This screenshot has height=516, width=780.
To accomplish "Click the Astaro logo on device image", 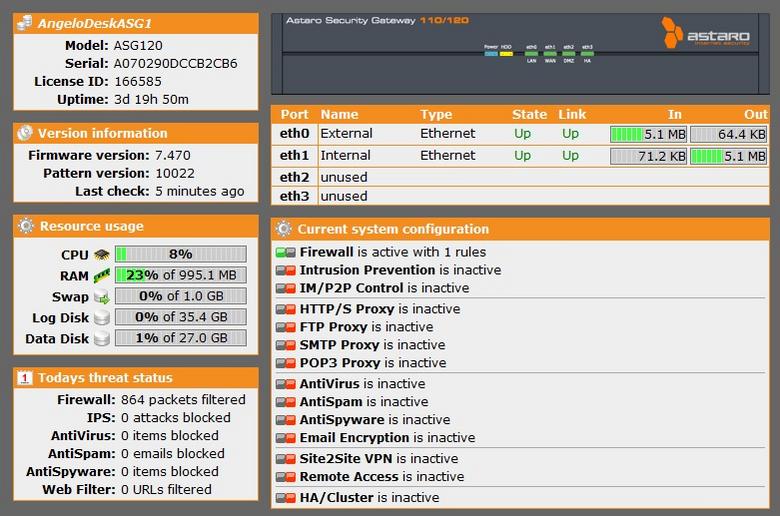I will click(x=705, y=33).
